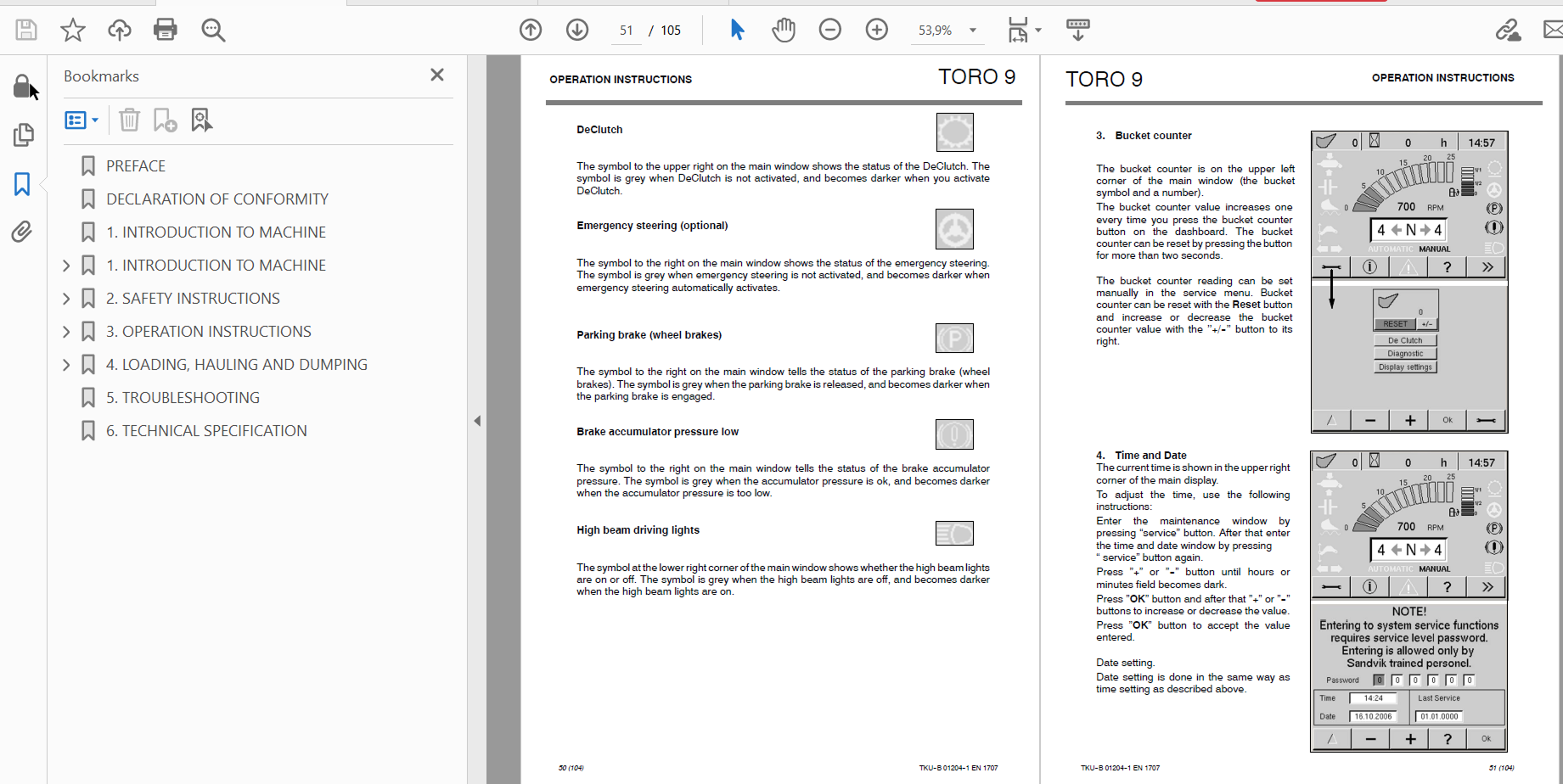Expand the 1. INTRODUCTION TO MACHINE bookmark
The width and height of the screenshot is (1563, 784).
coord(66,266)
